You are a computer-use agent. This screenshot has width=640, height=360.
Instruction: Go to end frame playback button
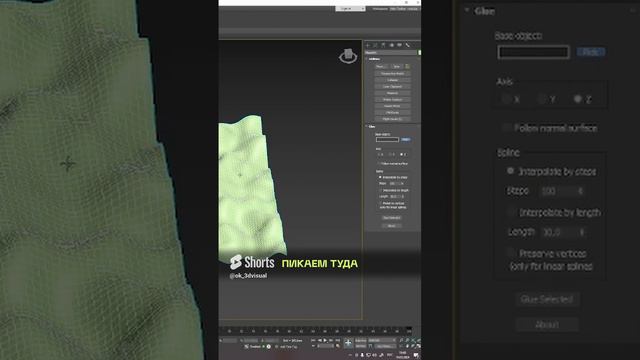pos(337,340)
